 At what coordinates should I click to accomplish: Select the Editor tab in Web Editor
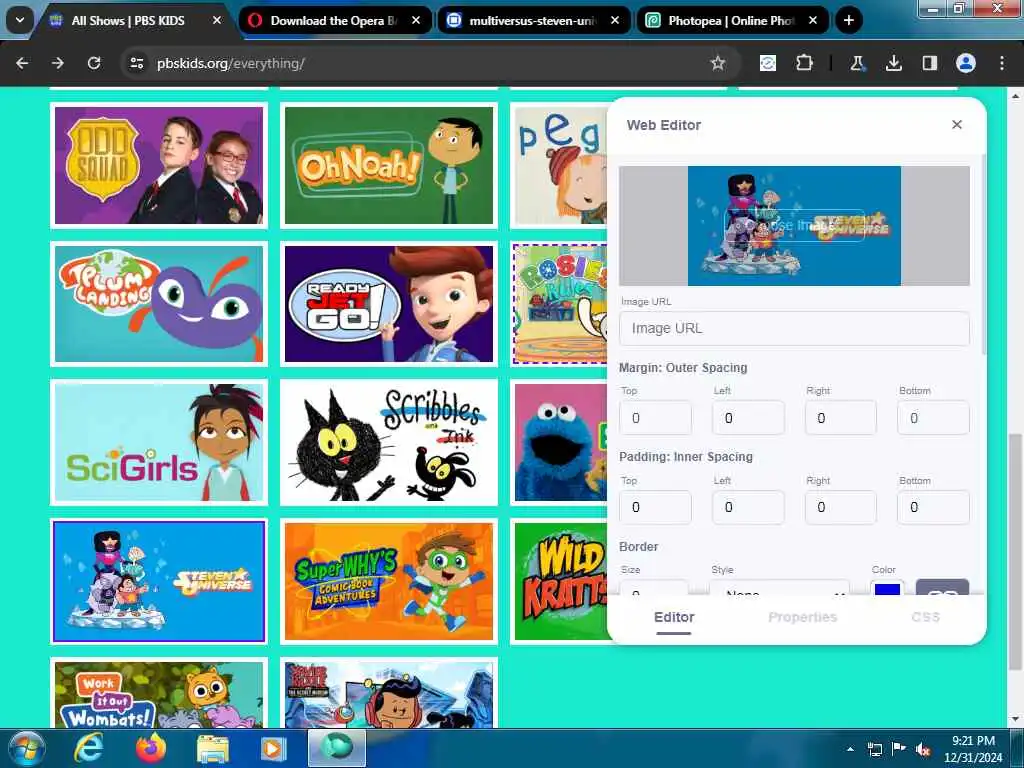point(674,617)
